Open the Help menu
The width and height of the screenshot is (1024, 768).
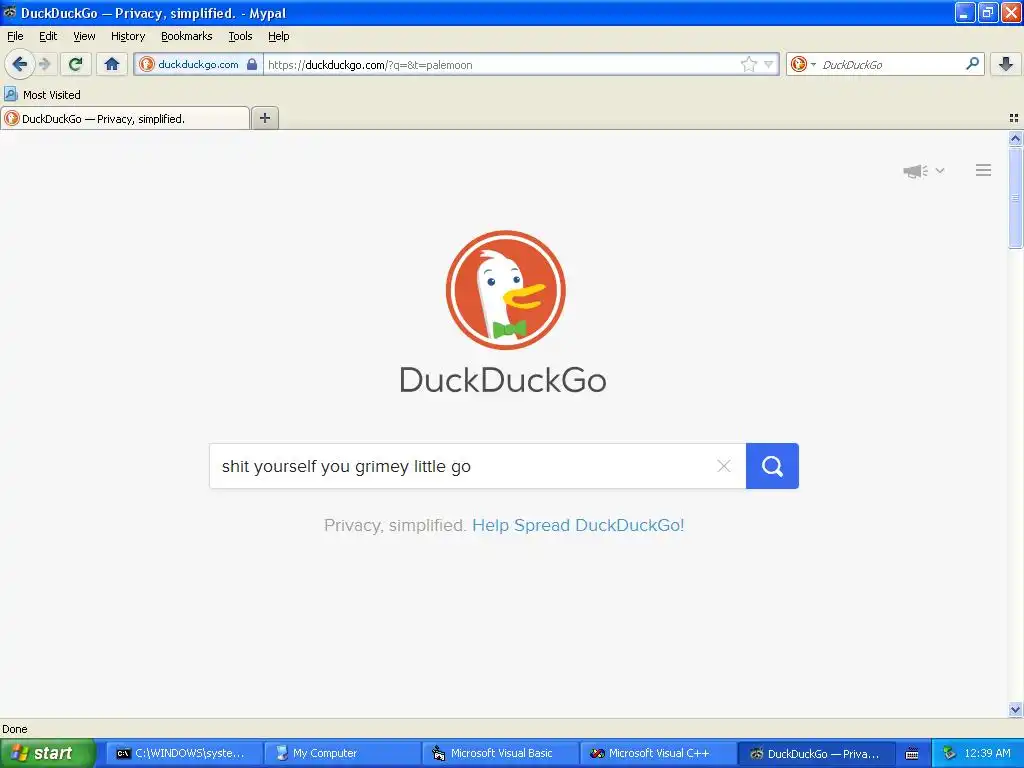[x=278, y=36]
